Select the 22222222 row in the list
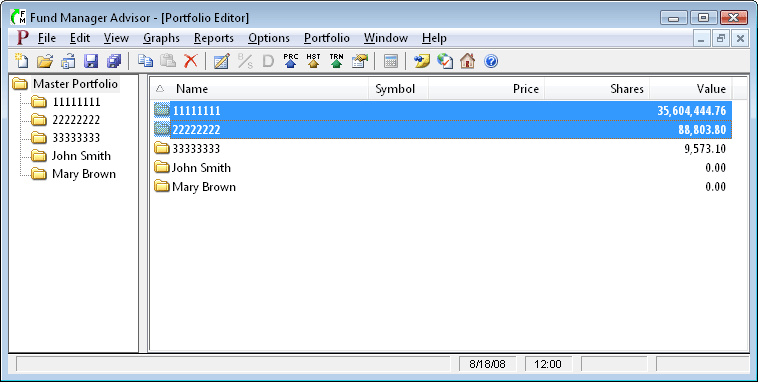758x382 pixels. point(442,130)
